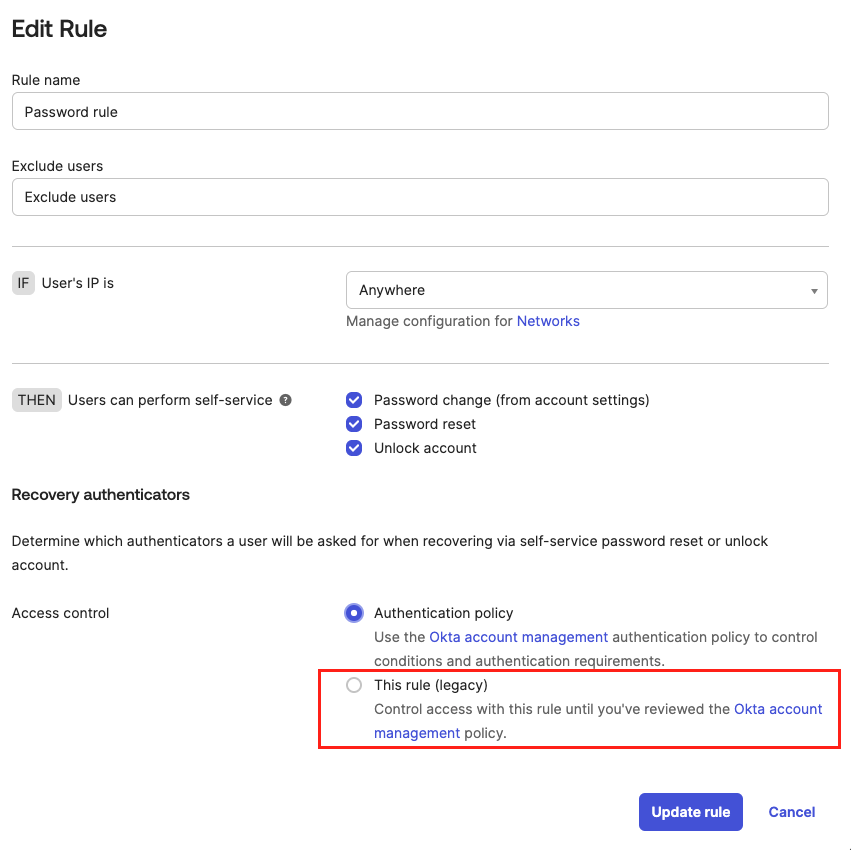Click the Update rule button
851x850 pixels.
pos(690,812)
